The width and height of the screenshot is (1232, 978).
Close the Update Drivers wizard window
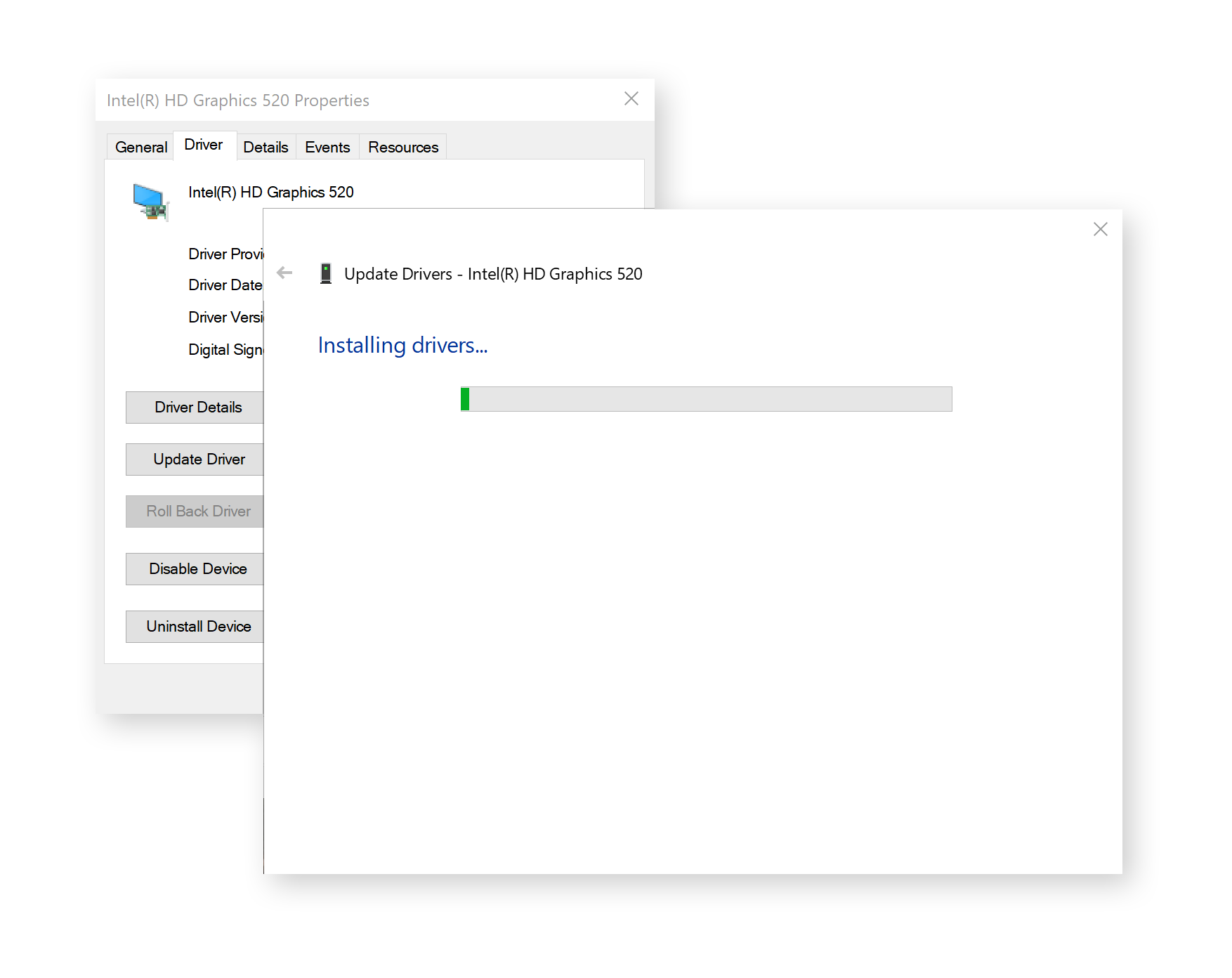(x=1101, y=229)
